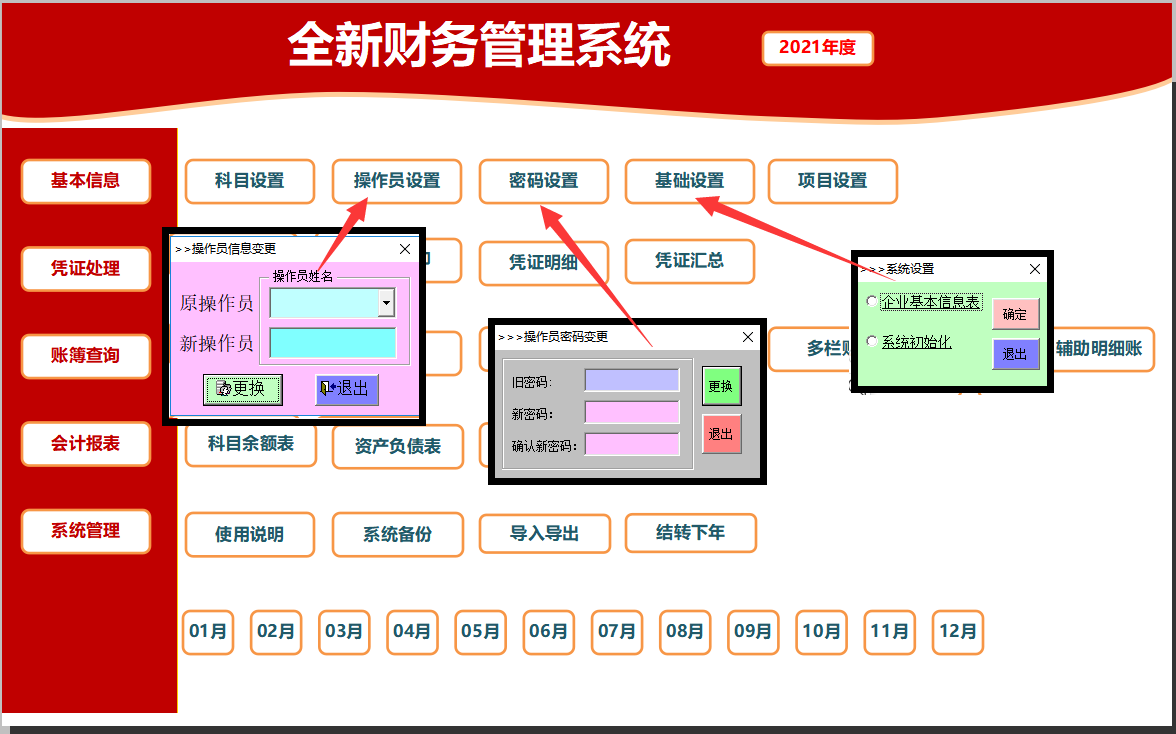Select the 系统初始化 radio option
The image size is (1176, 734).
point(871,341)
